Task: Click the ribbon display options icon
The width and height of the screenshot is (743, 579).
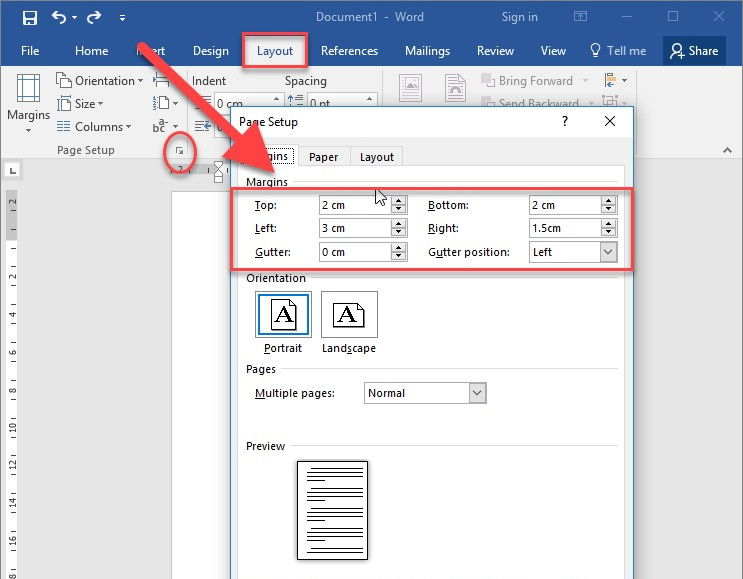Action: [581, 17]
